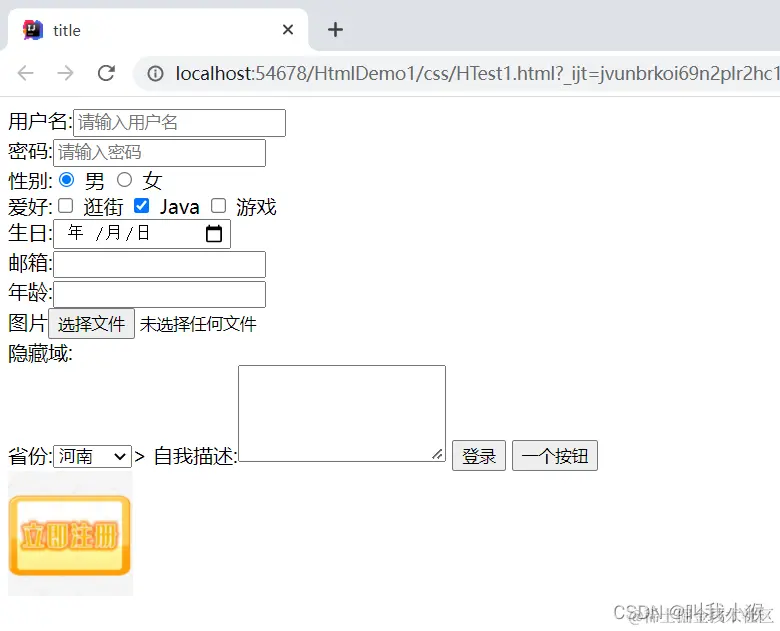Click the 密码 label text
The image size is (780, 631).
(30, 151)
